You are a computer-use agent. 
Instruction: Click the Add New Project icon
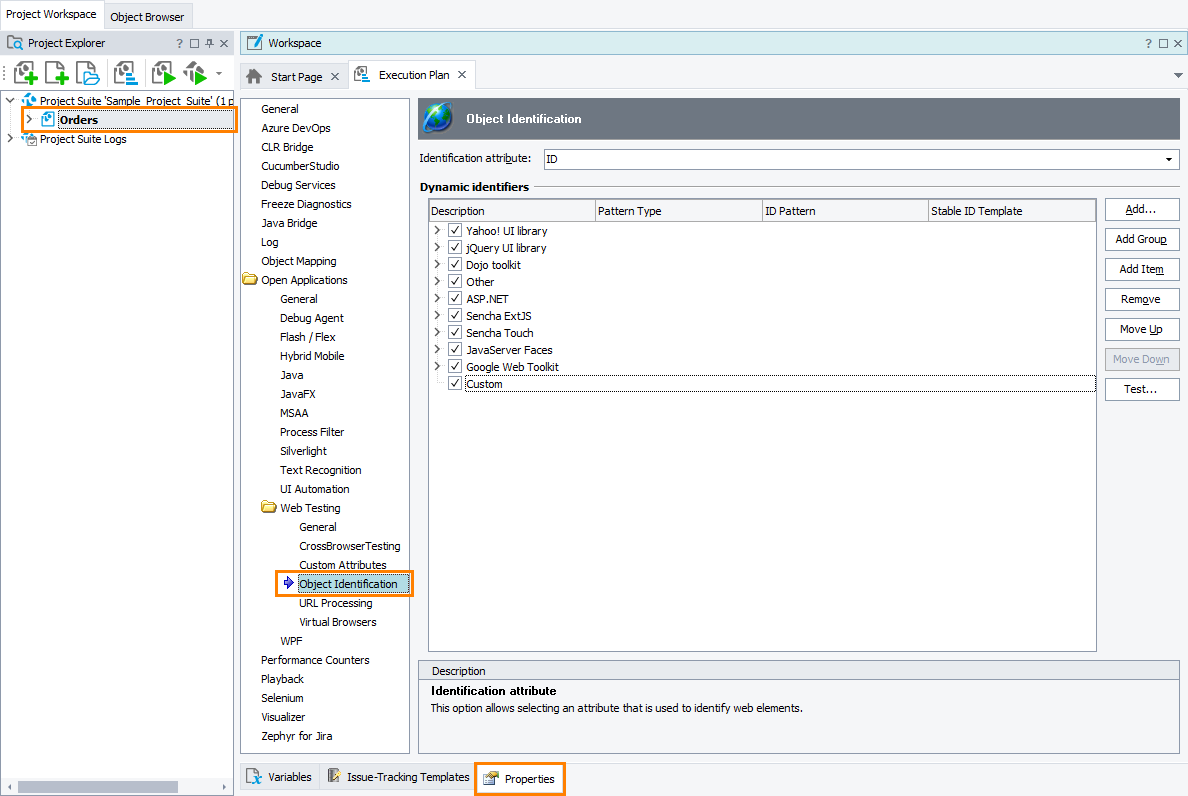(26, 72)
